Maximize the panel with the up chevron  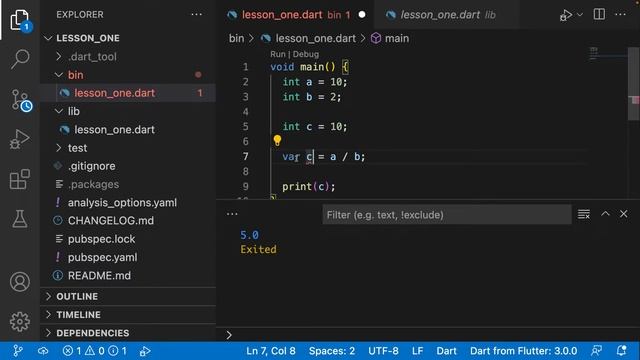(x=605, y=213)
